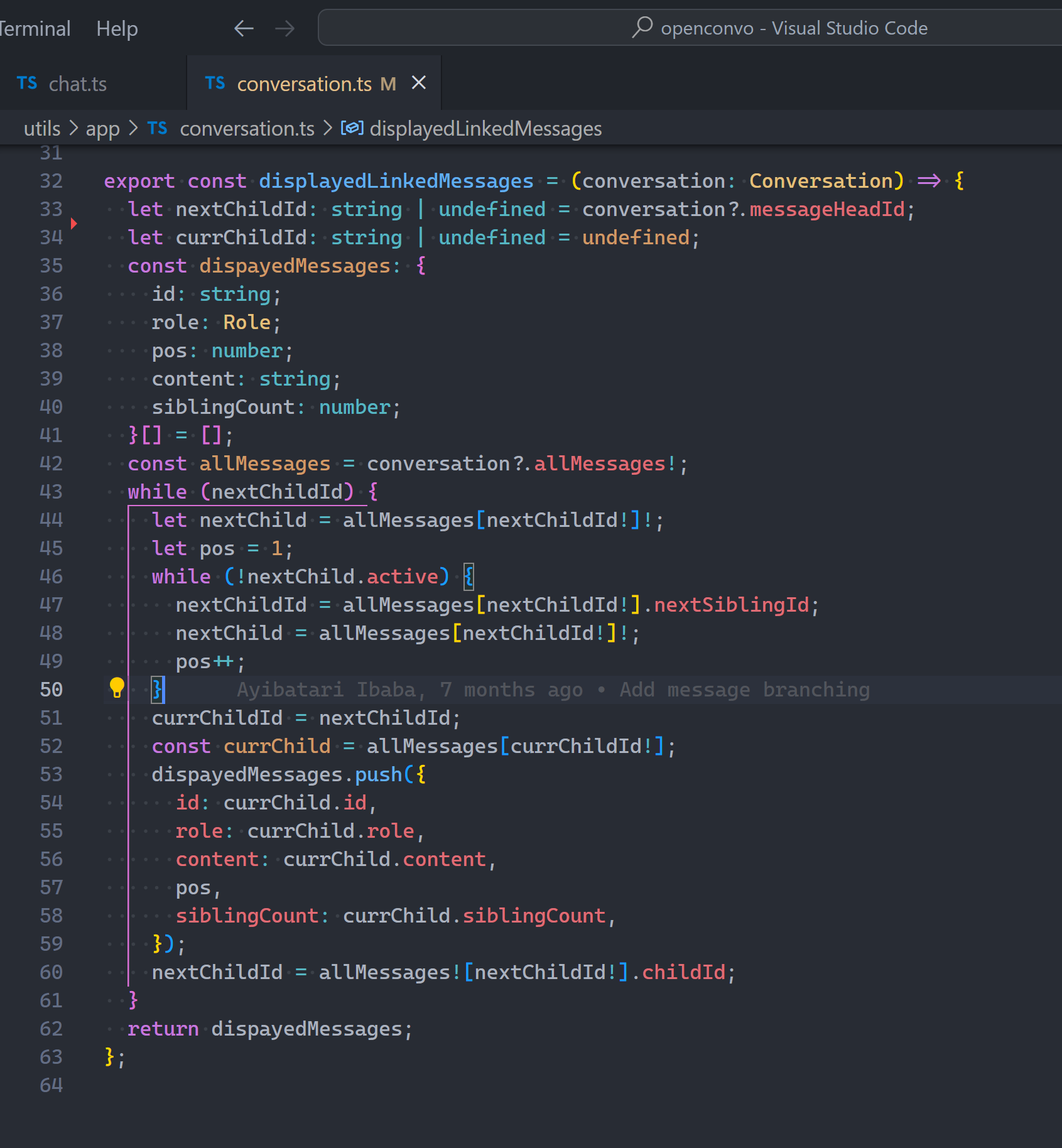1062x1148 pixels.
Task: Open the displayedLinkedMessages breadcrumb symbol list
Action: click(x=485, y=129)
